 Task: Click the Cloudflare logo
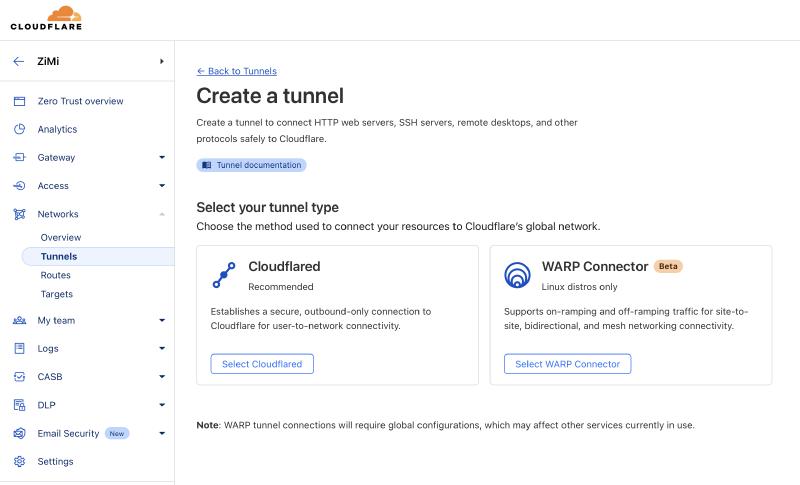(x=46, y=18)
